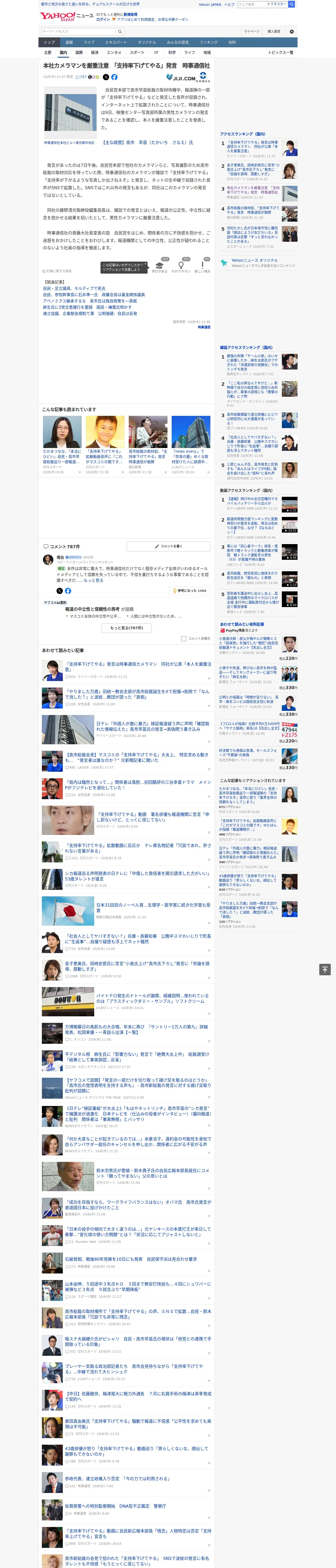
Task: Open the 【主な経歴】高市 早苗 link
Action: (x=148, y=142)
